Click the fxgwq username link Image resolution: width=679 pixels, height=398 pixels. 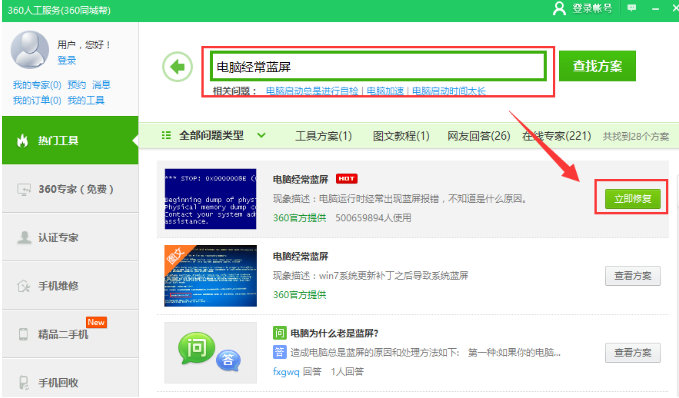click(x=286, y=372)
